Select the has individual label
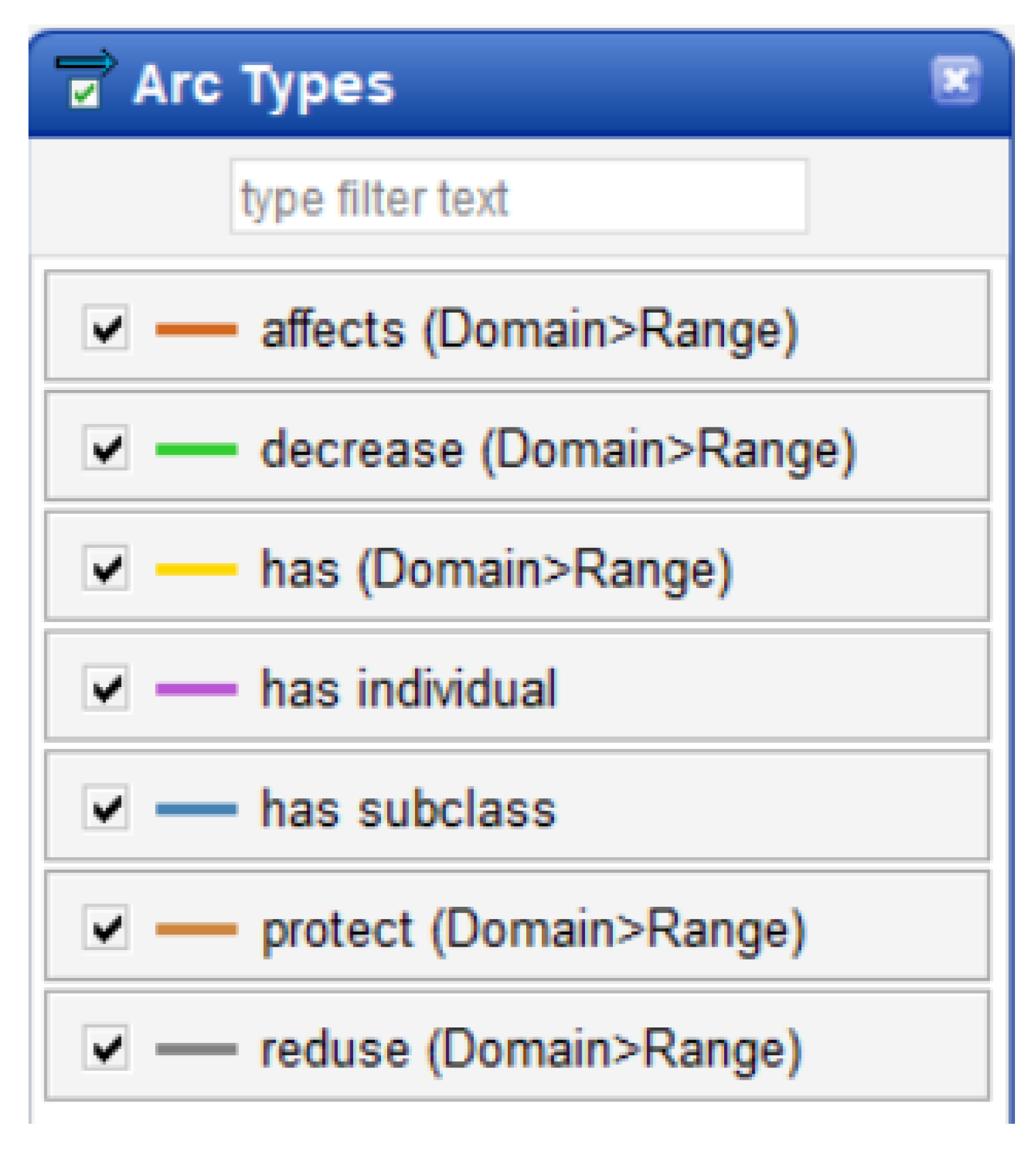1036x1157 pixels. (x=409, y=688)
